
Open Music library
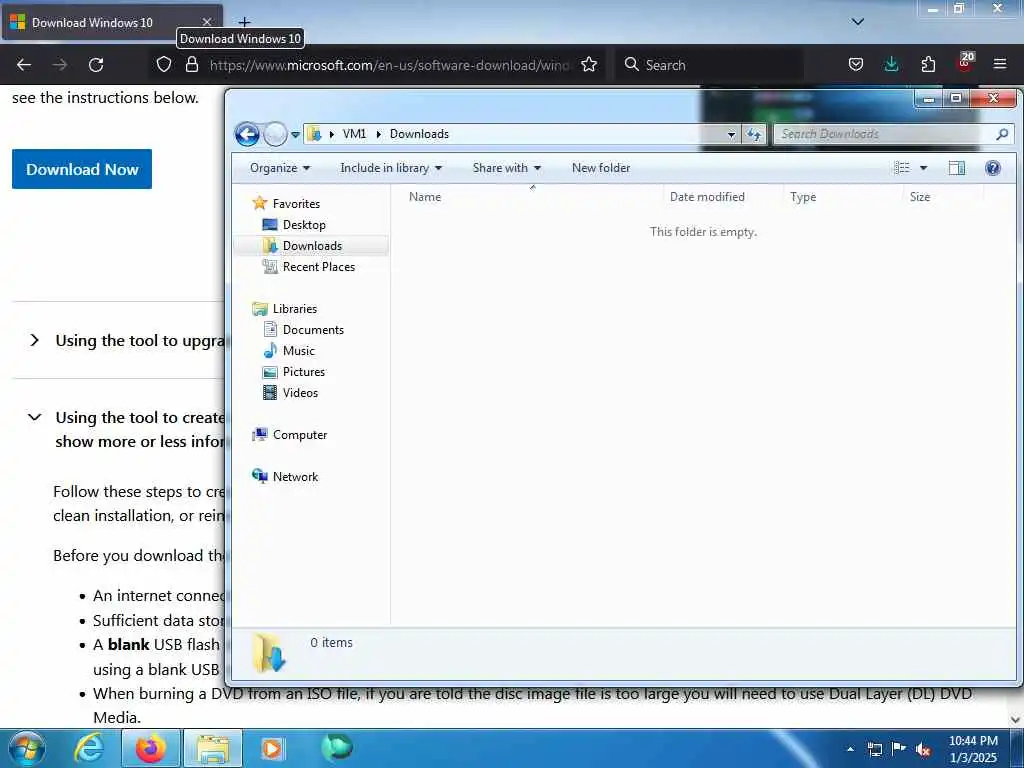point(298,351)
